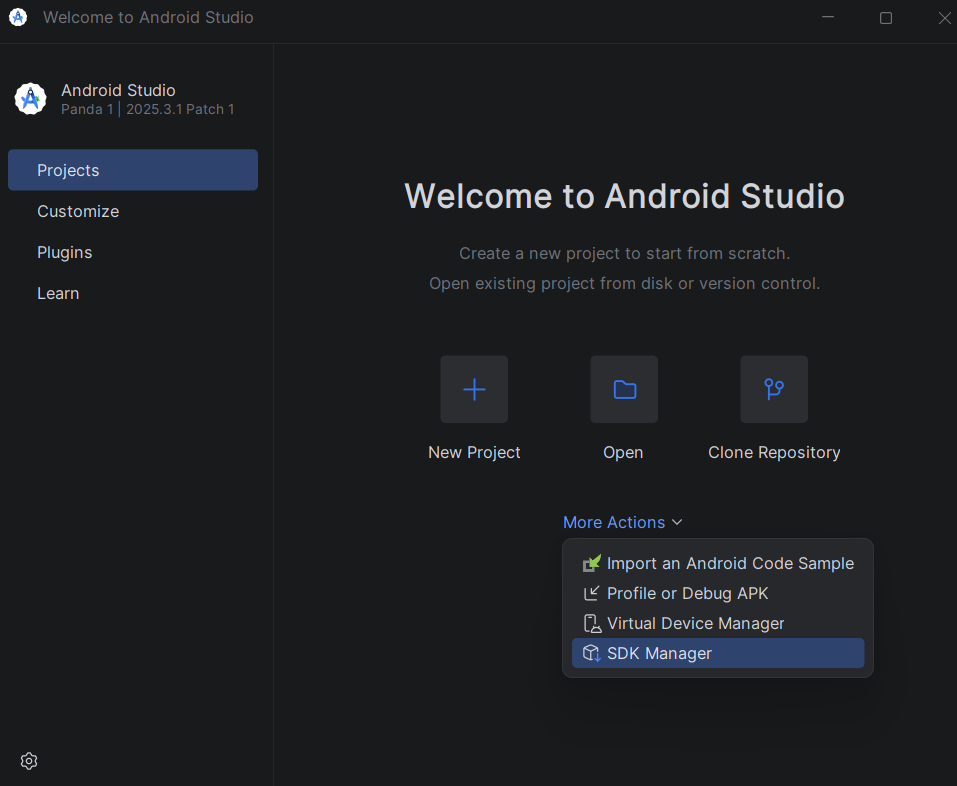Choose Profile or Debug APK
The height and width of the screenshot is (786, 957).
687,594
